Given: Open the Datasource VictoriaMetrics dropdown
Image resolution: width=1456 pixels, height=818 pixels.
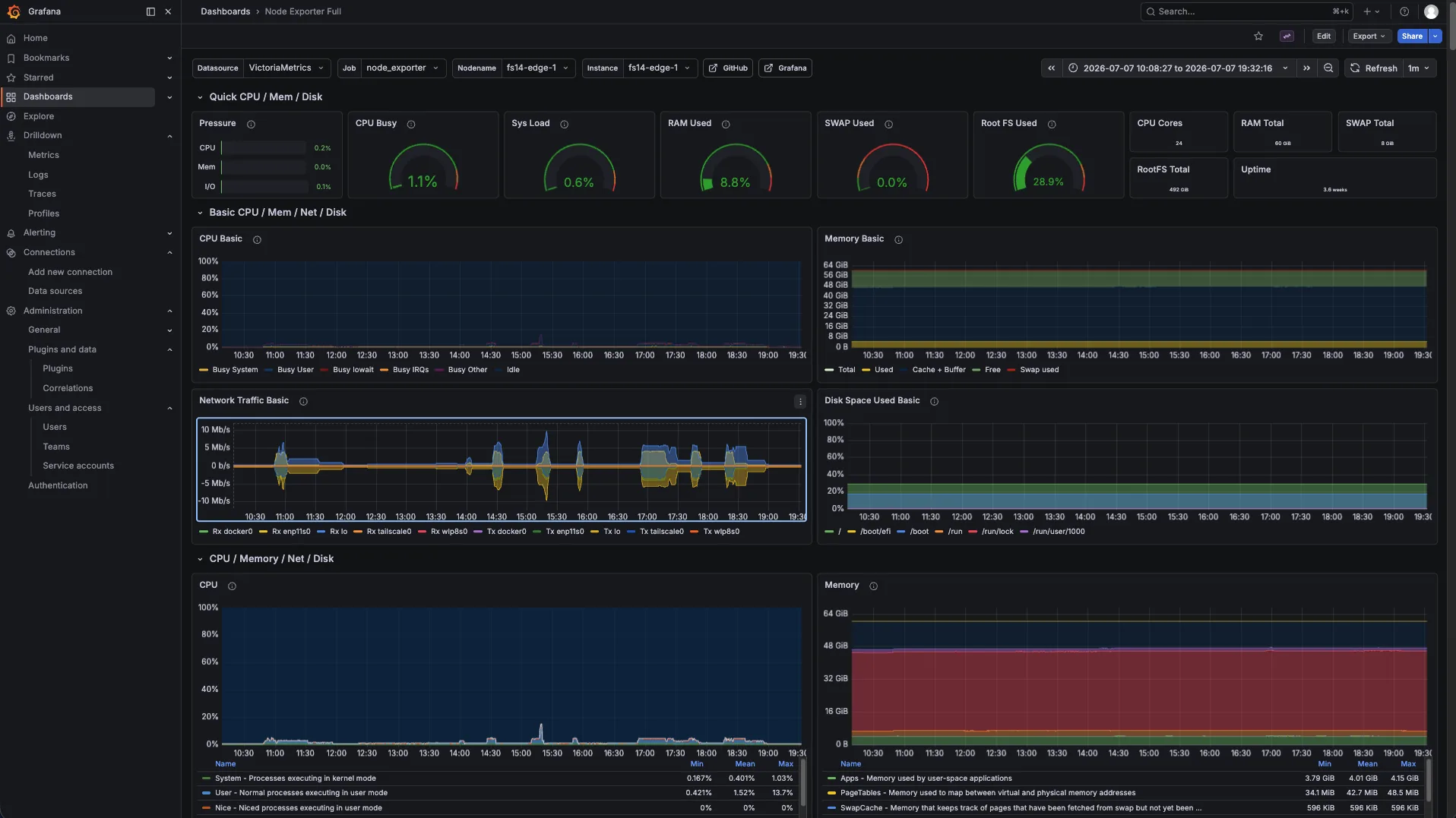Looking at the screenshot, I should (286, 68).
